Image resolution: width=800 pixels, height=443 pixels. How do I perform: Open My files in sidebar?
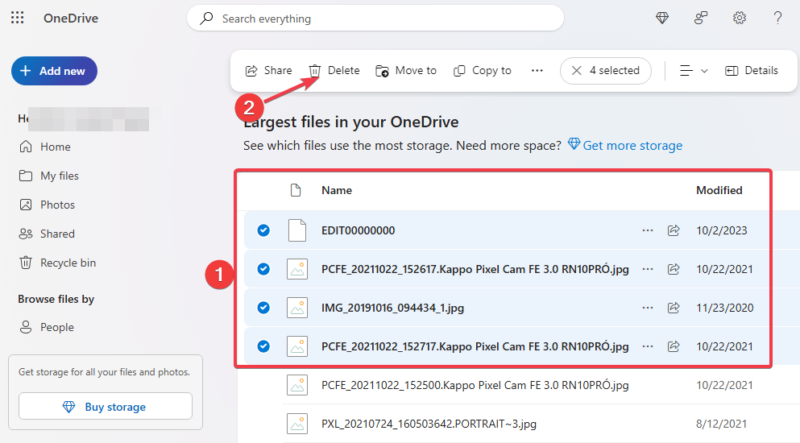(x=49, y=176)
